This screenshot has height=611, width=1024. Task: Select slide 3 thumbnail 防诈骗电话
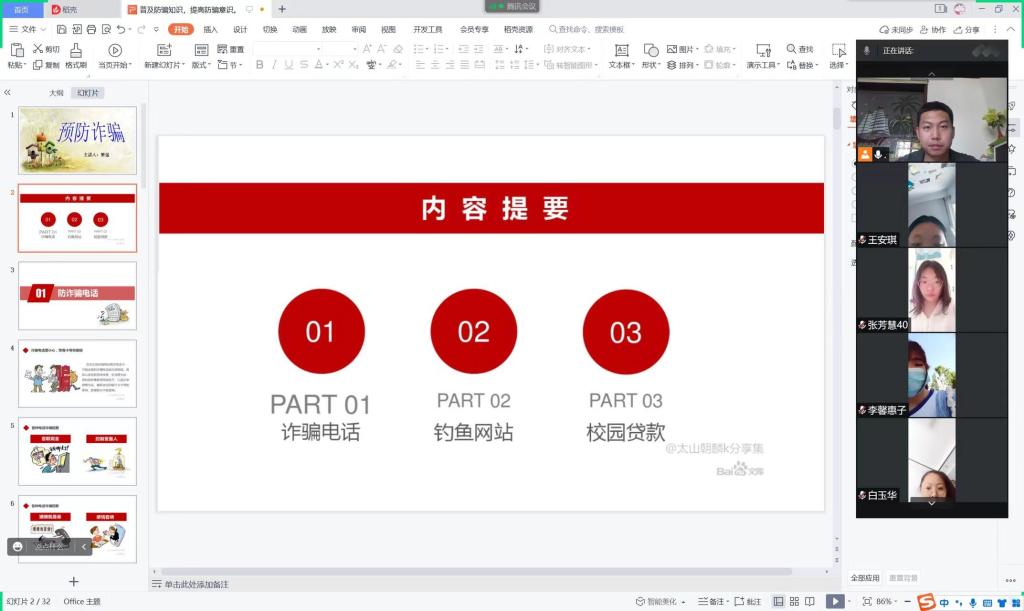point(77,295)
